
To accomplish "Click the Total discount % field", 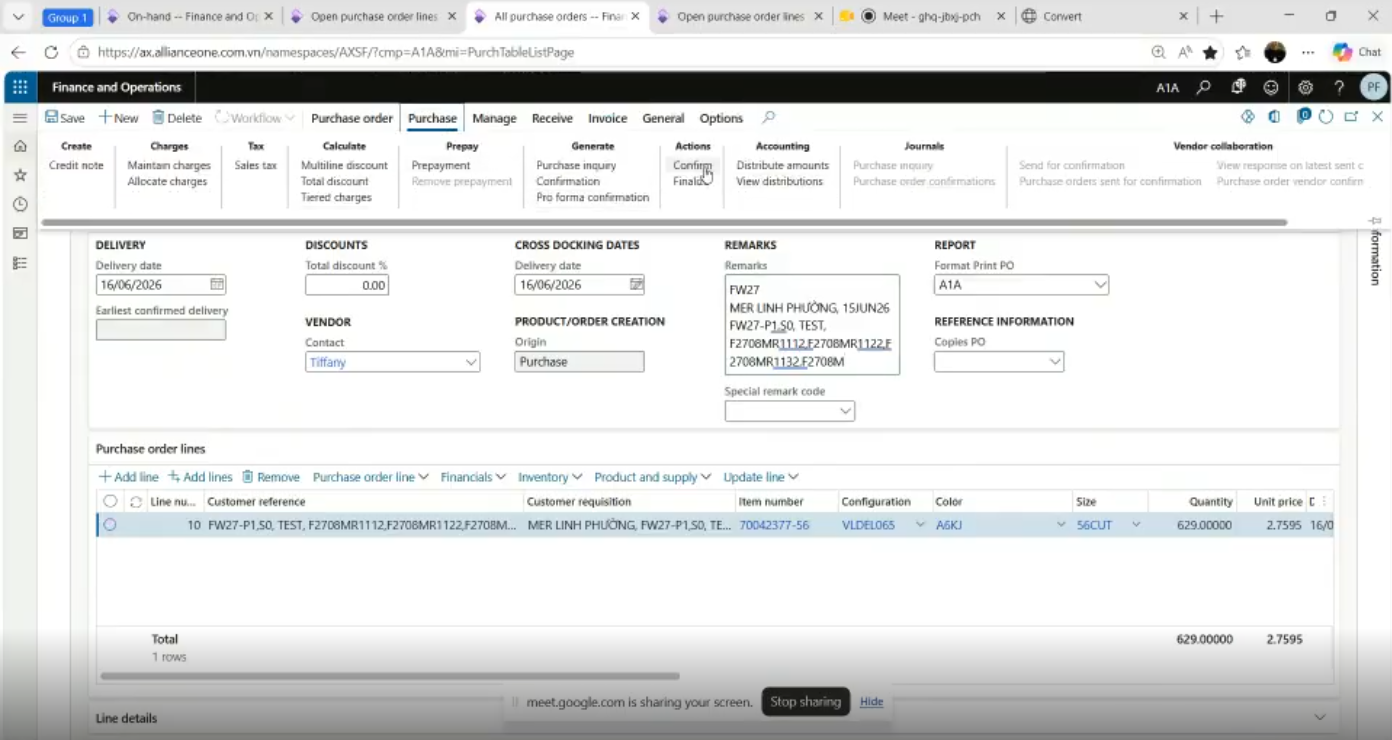I will pyautogui.click(x=346, y=285).
